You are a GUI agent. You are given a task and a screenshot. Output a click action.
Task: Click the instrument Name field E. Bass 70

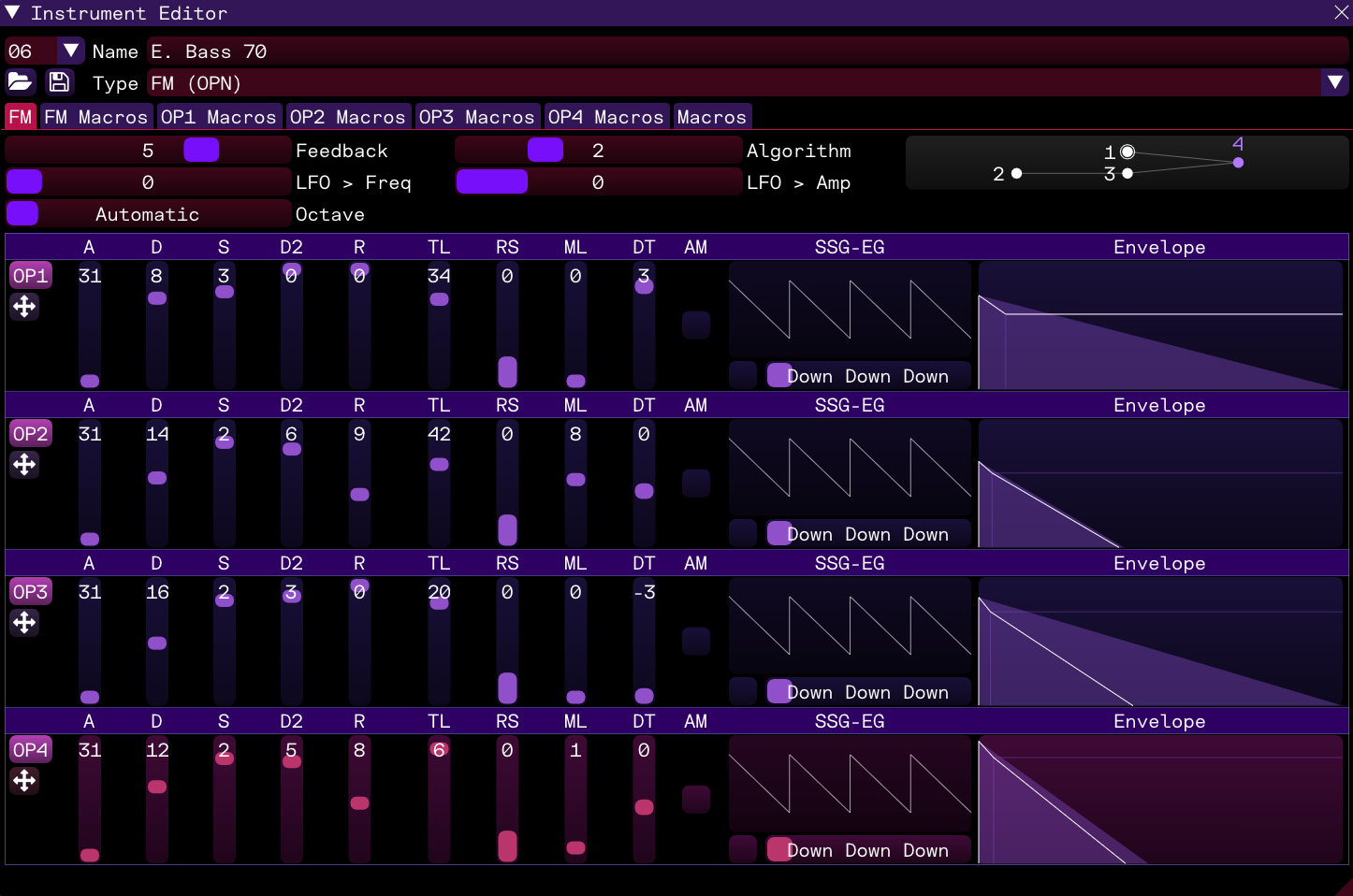(x=748, y=51)
